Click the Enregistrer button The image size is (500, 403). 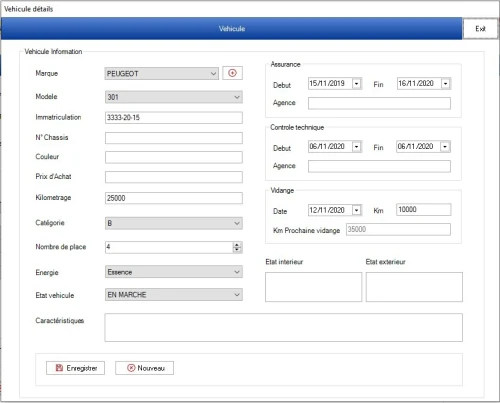[75, 368]
